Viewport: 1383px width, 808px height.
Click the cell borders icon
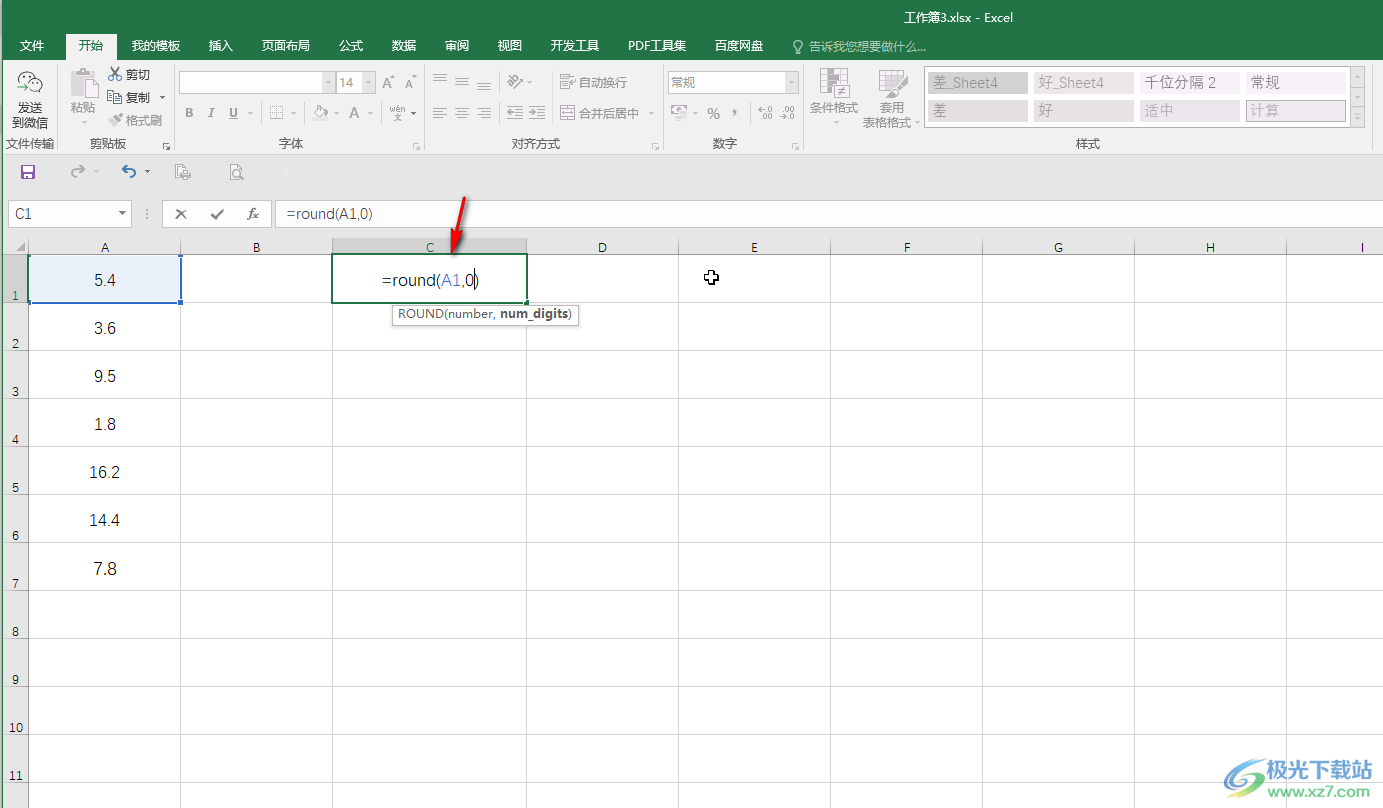[277, 114]
